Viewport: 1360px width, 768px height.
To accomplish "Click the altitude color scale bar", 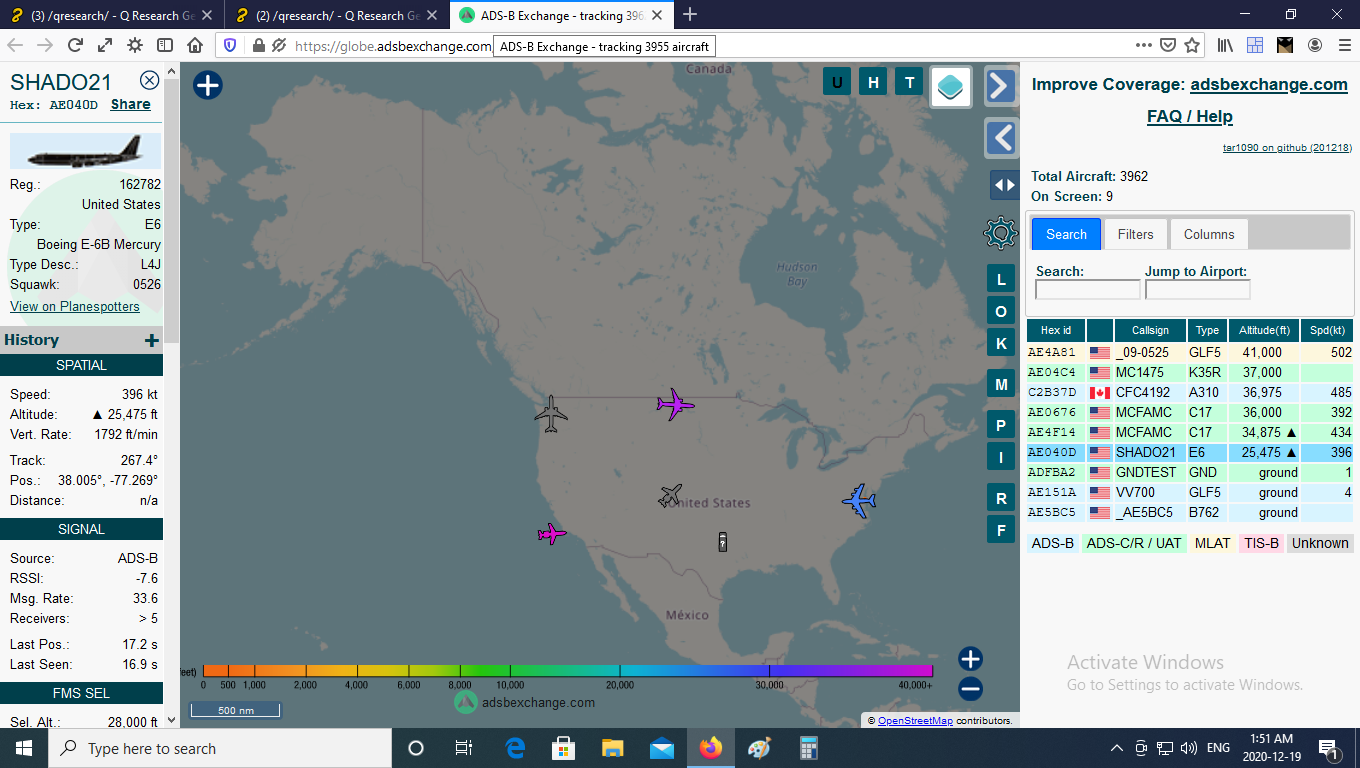I will pos(567,671).
